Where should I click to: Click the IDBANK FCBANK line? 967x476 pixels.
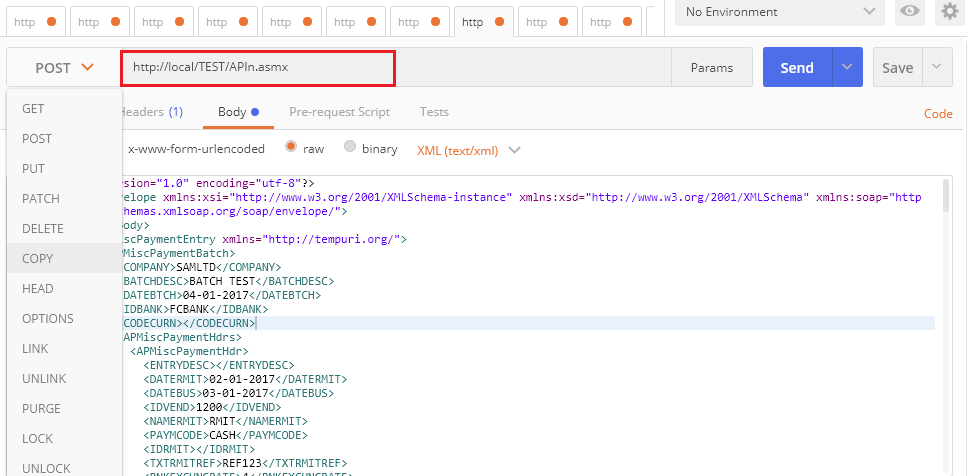tap(195, 309)
